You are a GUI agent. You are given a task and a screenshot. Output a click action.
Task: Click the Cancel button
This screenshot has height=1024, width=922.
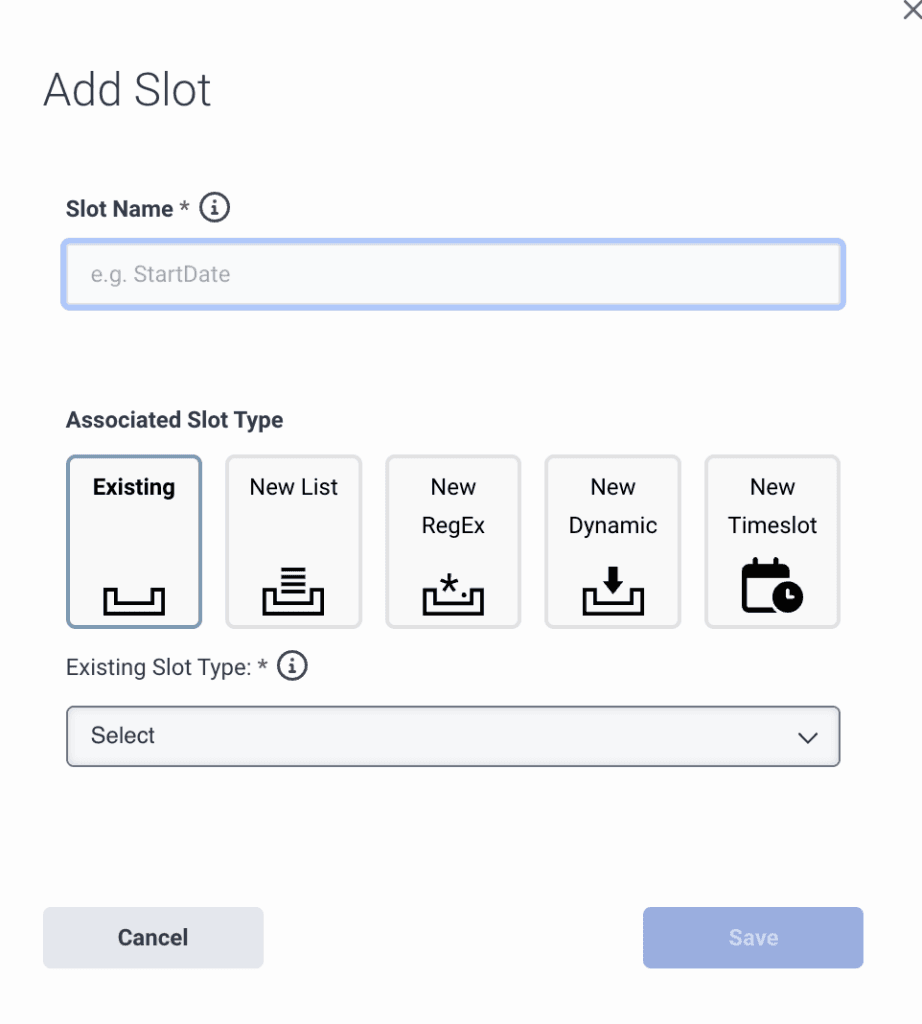click(x=152, y=937)
